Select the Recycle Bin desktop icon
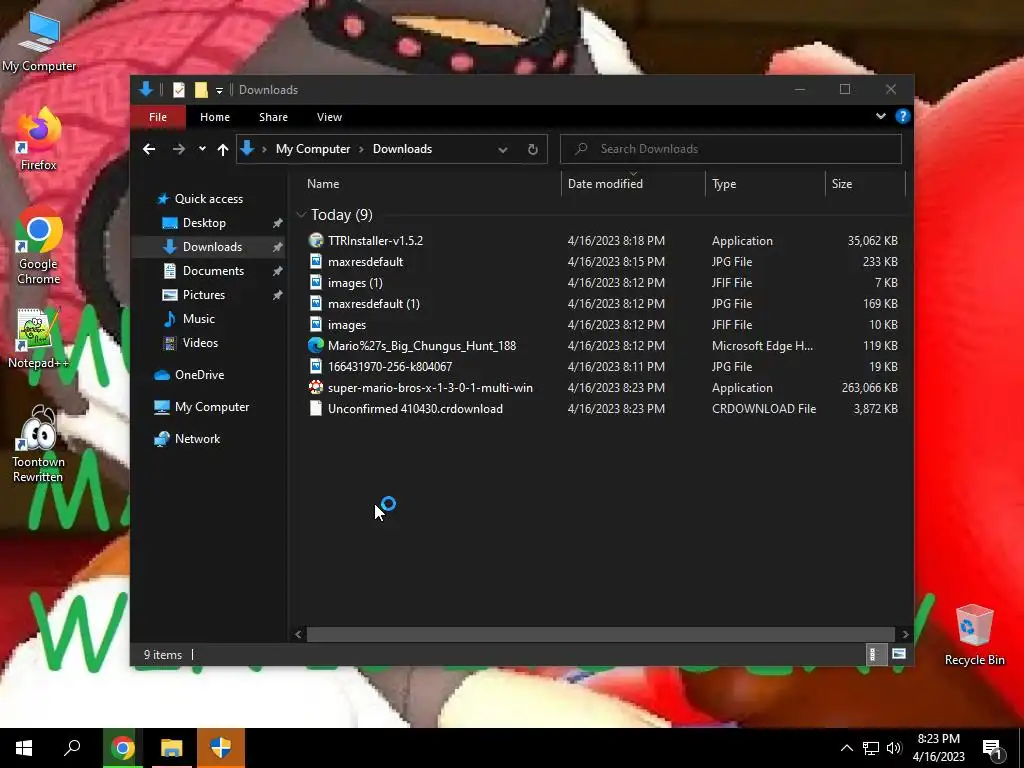The width and height of the screenshot is (1024, 768). pos(974,635)
